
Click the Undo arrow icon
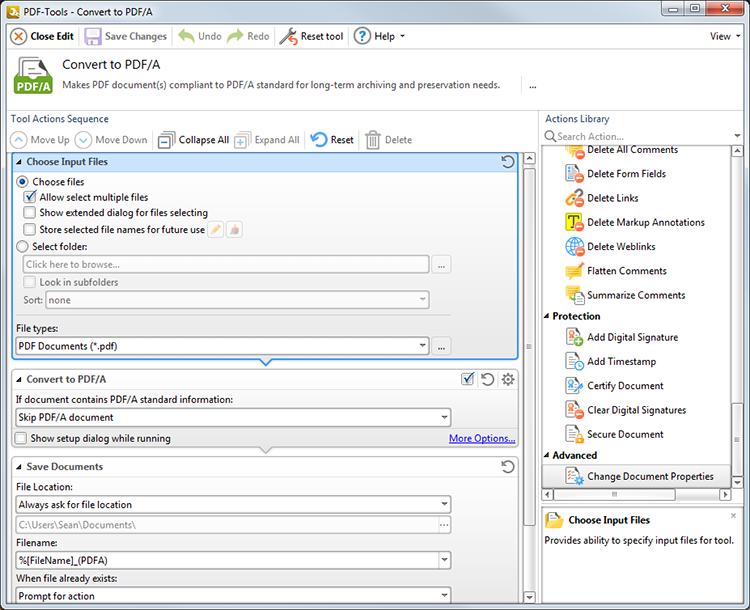click(x=186, y=36)
